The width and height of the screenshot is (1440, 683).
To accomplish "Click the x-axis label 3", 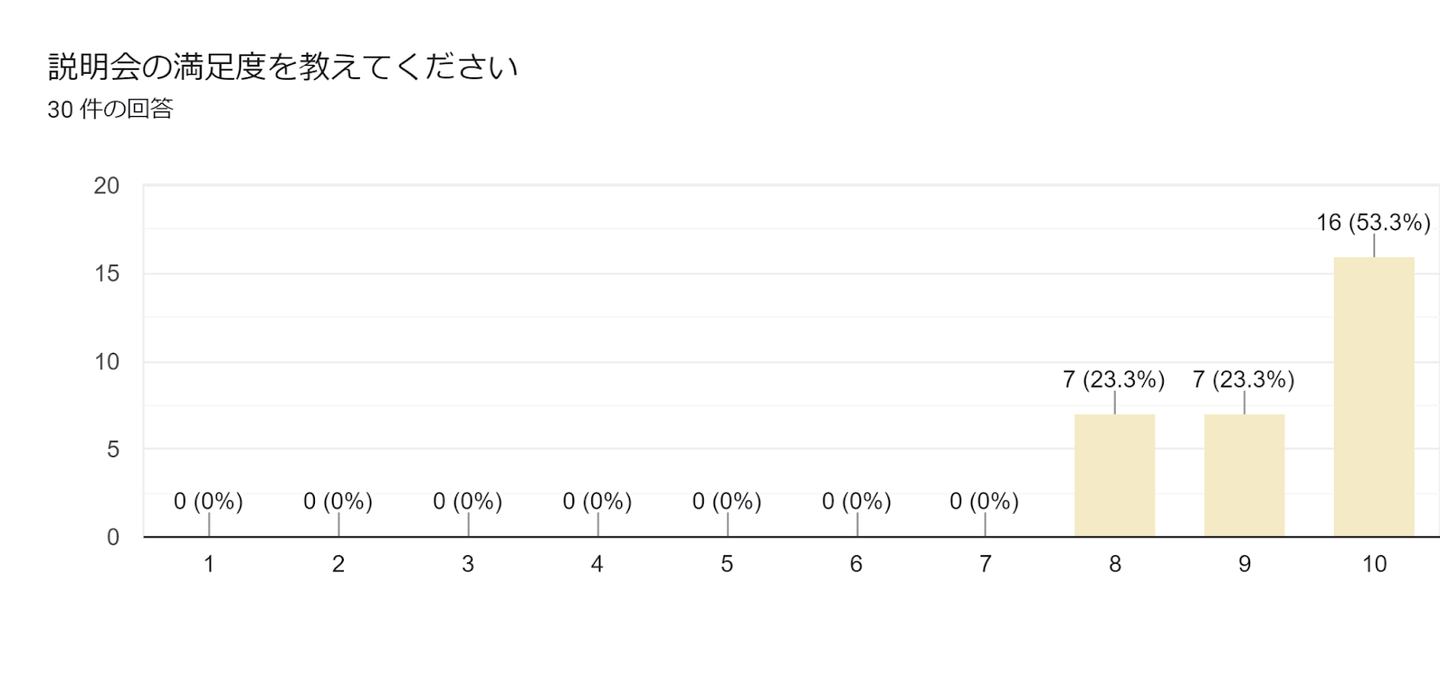I will tap(468, 565).
